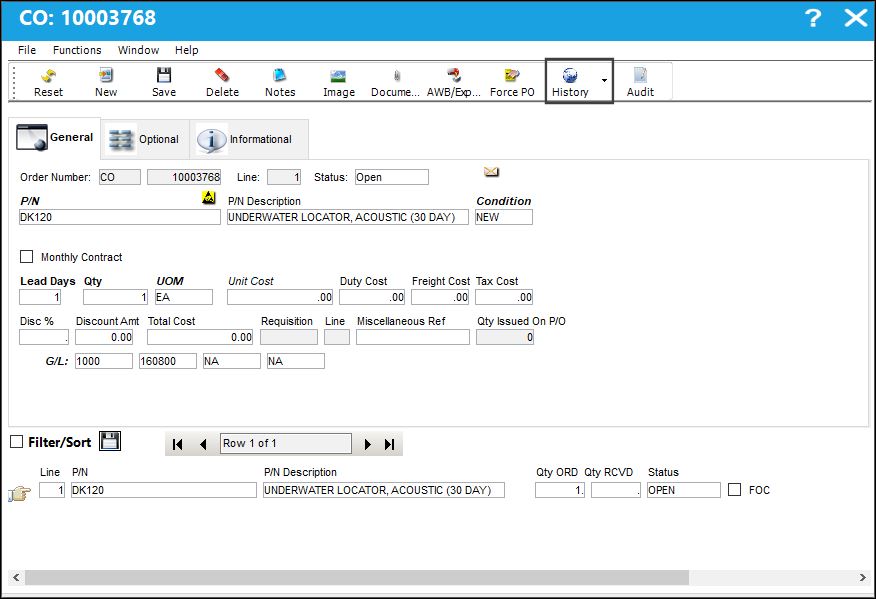Enable the Filter/Sort checkbox

[x=17, y=442]
